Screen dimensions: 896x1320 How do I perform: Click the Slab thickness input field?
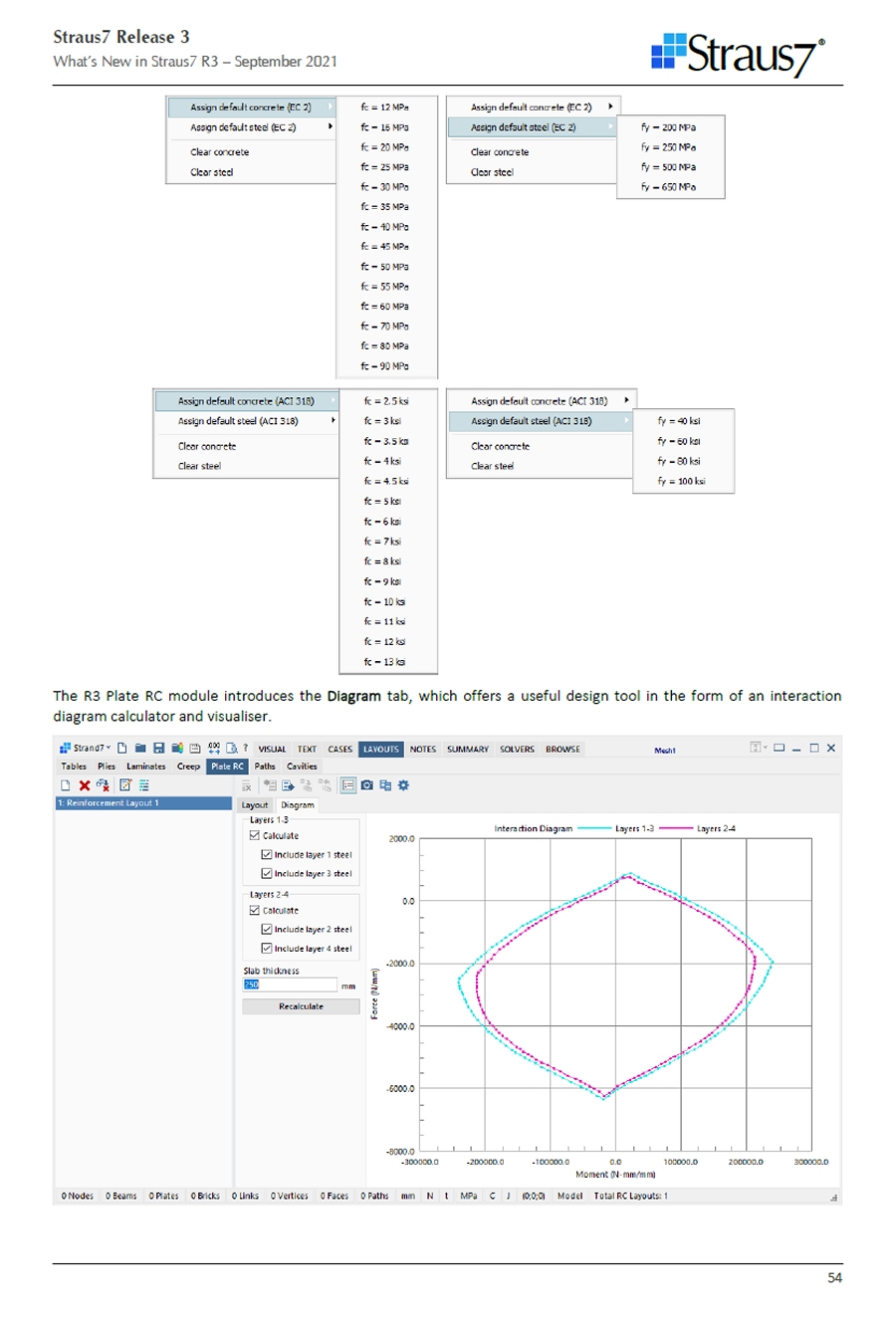click(x=290, y=986)
